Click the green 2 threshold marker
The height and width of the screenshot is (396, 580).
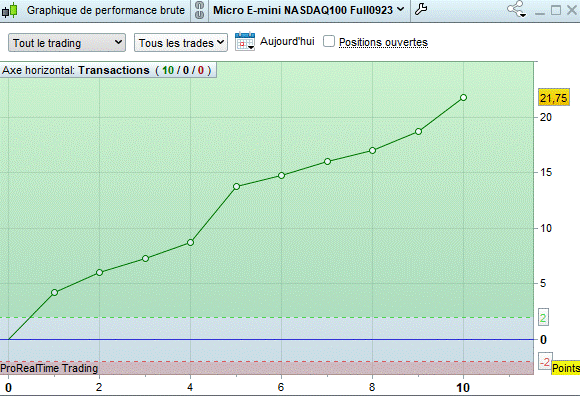[x=543, y=317]
